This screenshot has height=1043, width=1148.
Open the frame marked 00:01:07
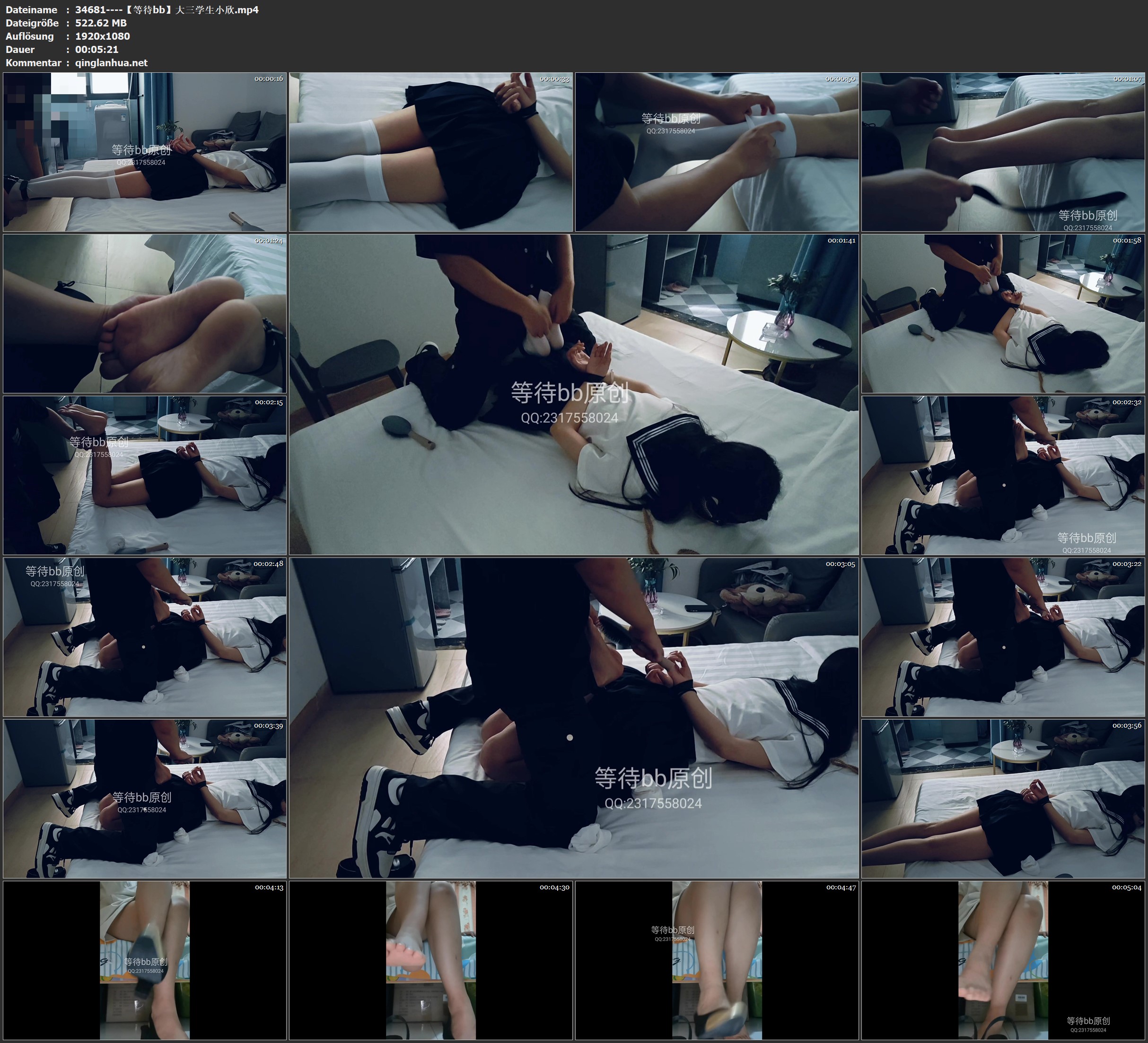pyautogui.click(x=1003, y=151)
